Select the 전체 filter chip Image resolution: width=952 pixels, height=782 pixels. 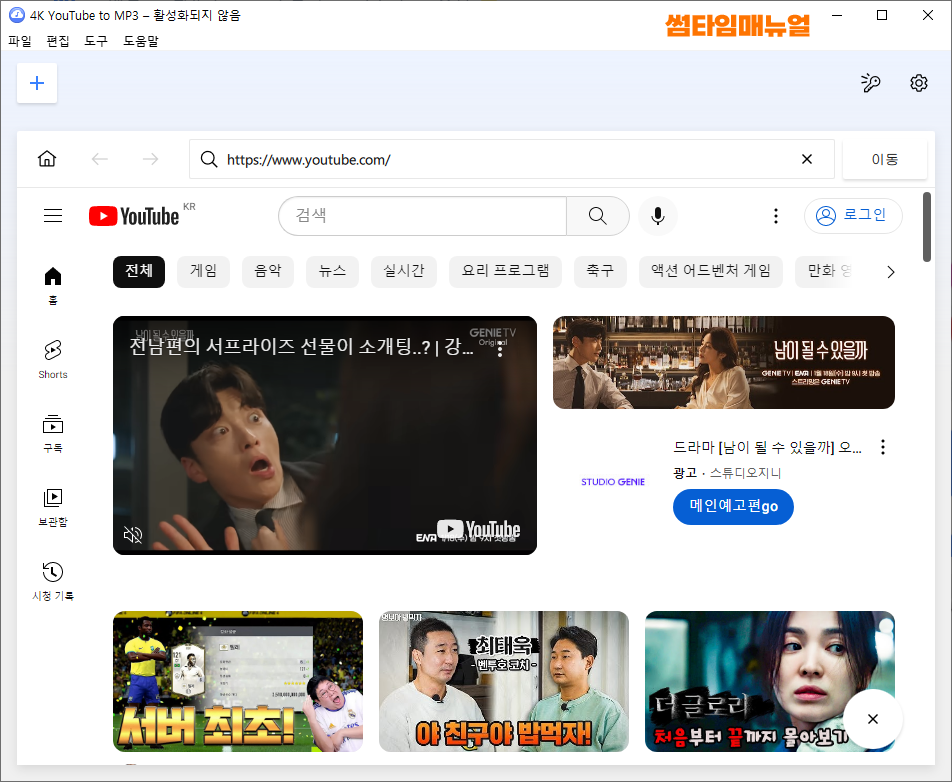click(x=139, y=271)
